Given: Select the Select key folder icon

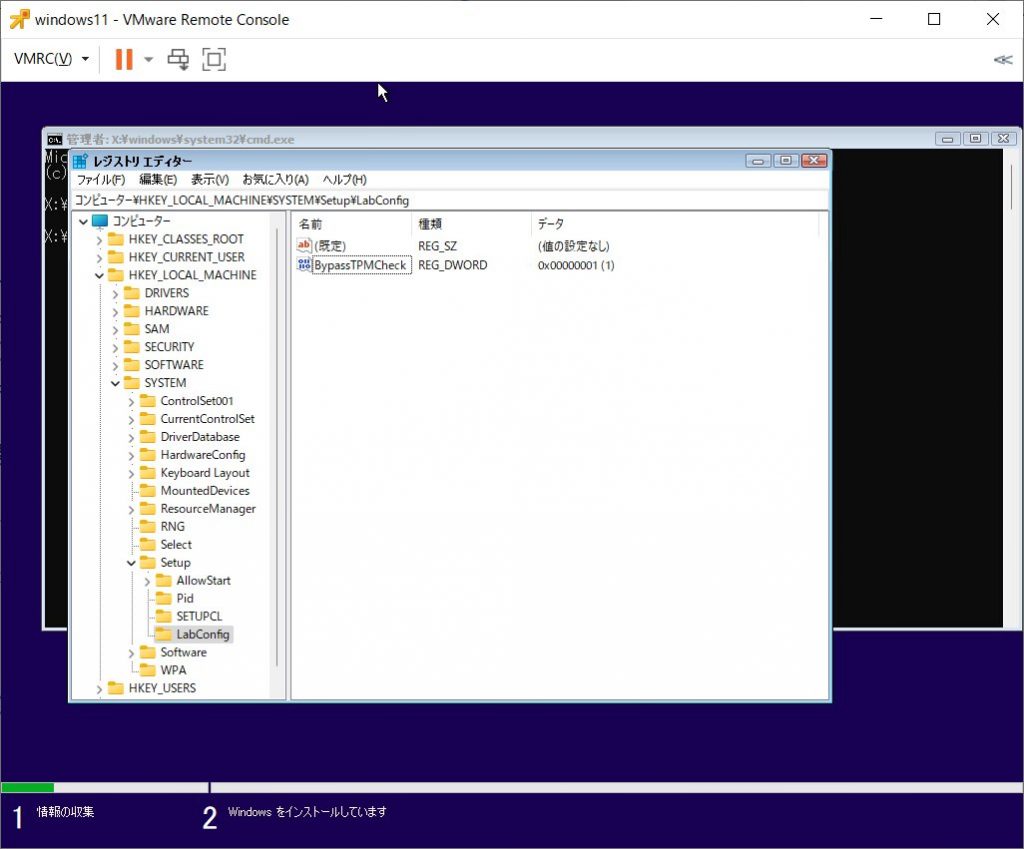Looking at the screenshot, I should (148, 544).
